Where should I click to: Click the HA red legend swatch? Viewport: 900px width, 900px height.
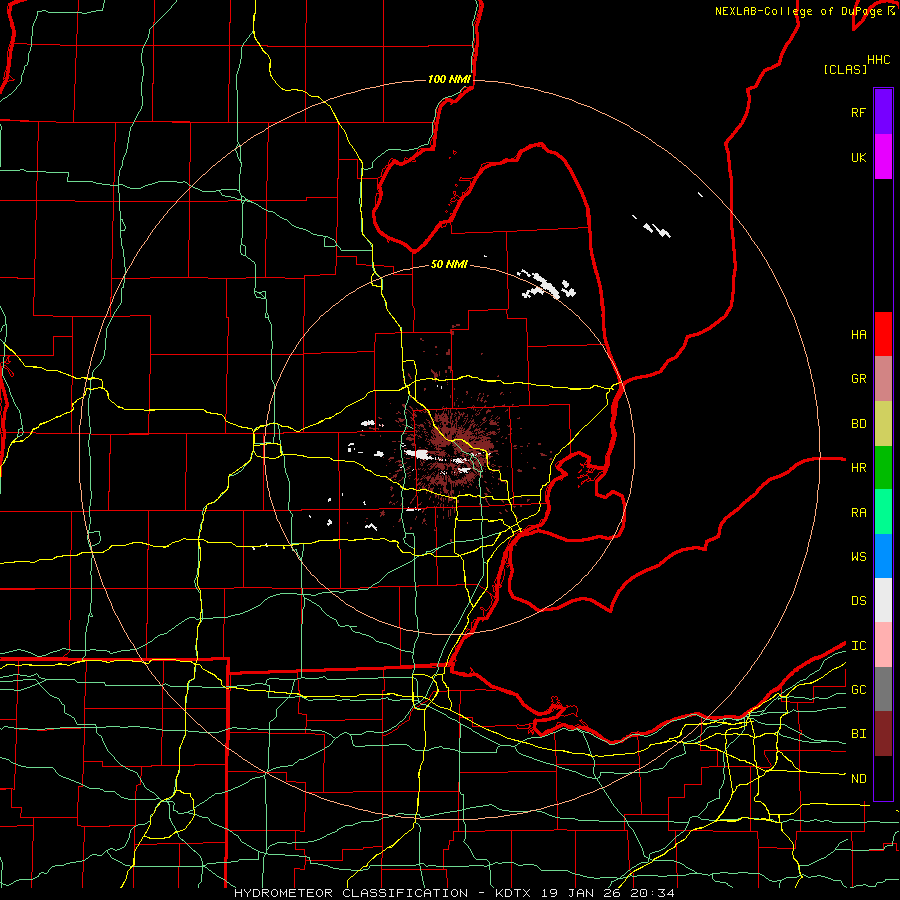click(x=883, y=334)
